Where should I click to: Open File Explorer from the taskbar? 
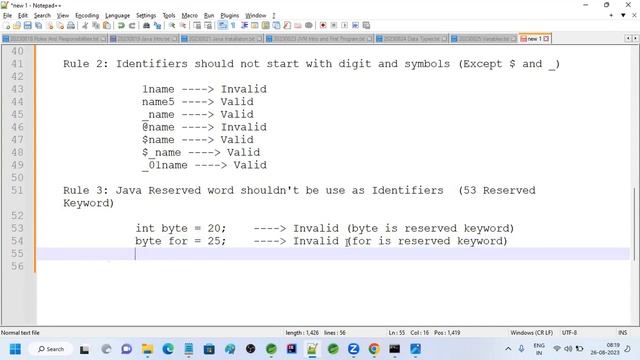coord(147,349)
